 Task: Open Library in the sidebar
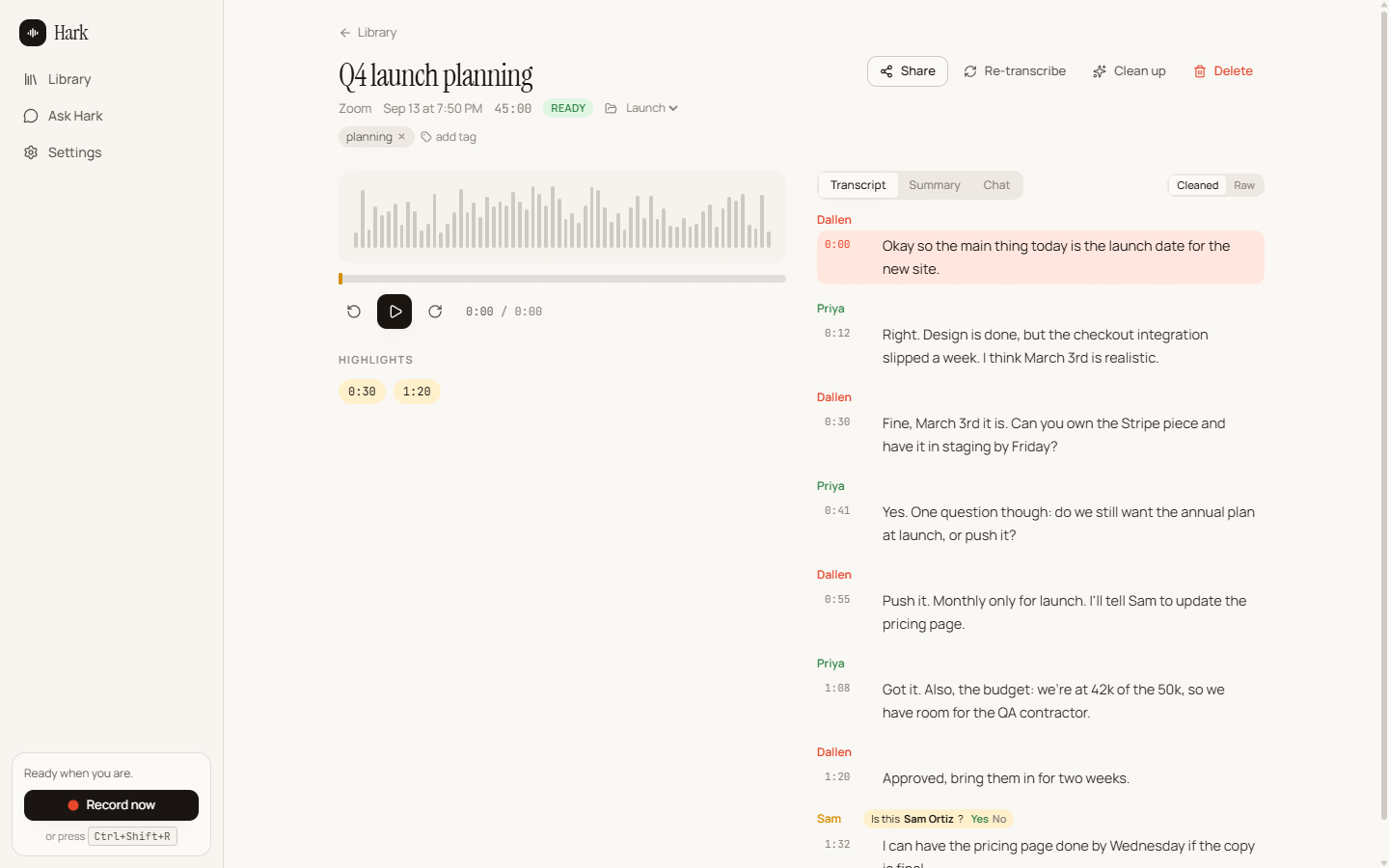[x=111, y=79]
